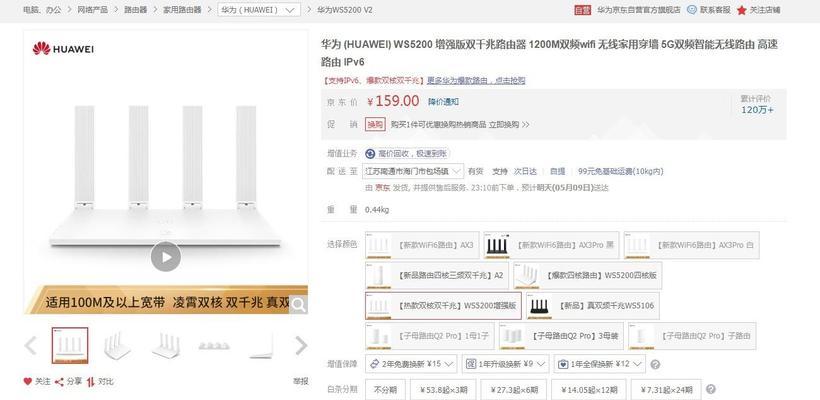Show next thumbnails with right arrow
The height and width of the screenshot is (400, 820).
click(301, 345)
